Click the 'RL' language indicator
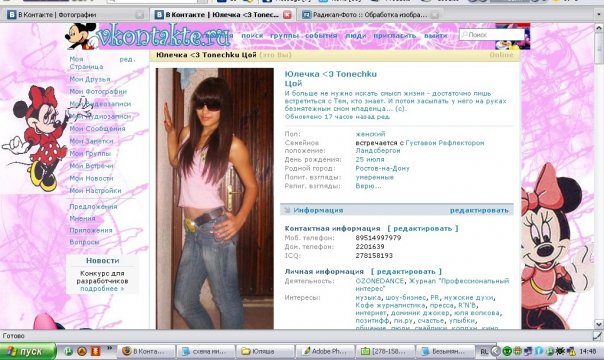Image resolution: width=604 pixels, height=360 pixels. pos(483,352)
